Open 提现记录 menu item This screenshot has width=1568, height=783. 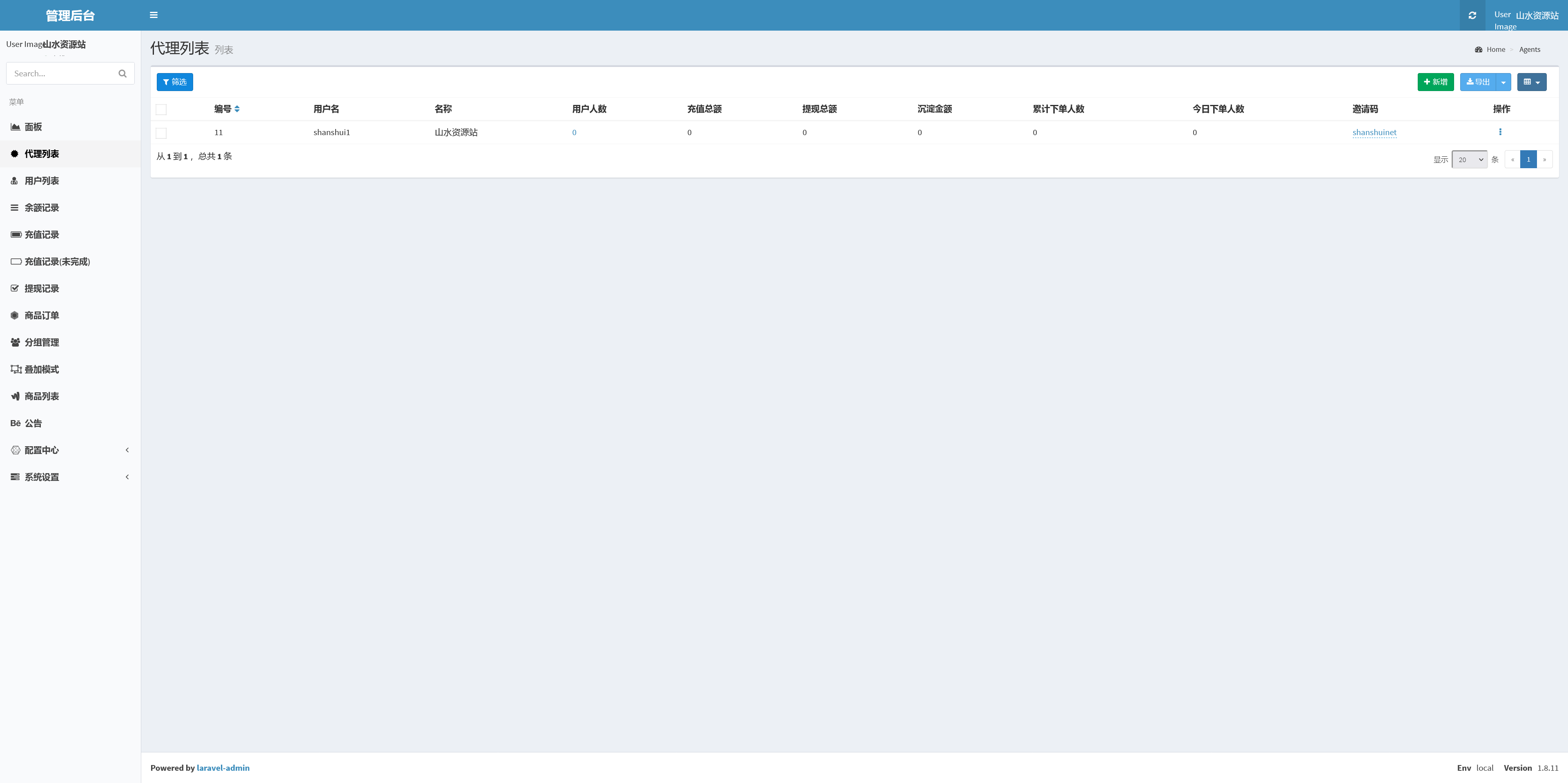pyautogui.click(x=41, y=288)
